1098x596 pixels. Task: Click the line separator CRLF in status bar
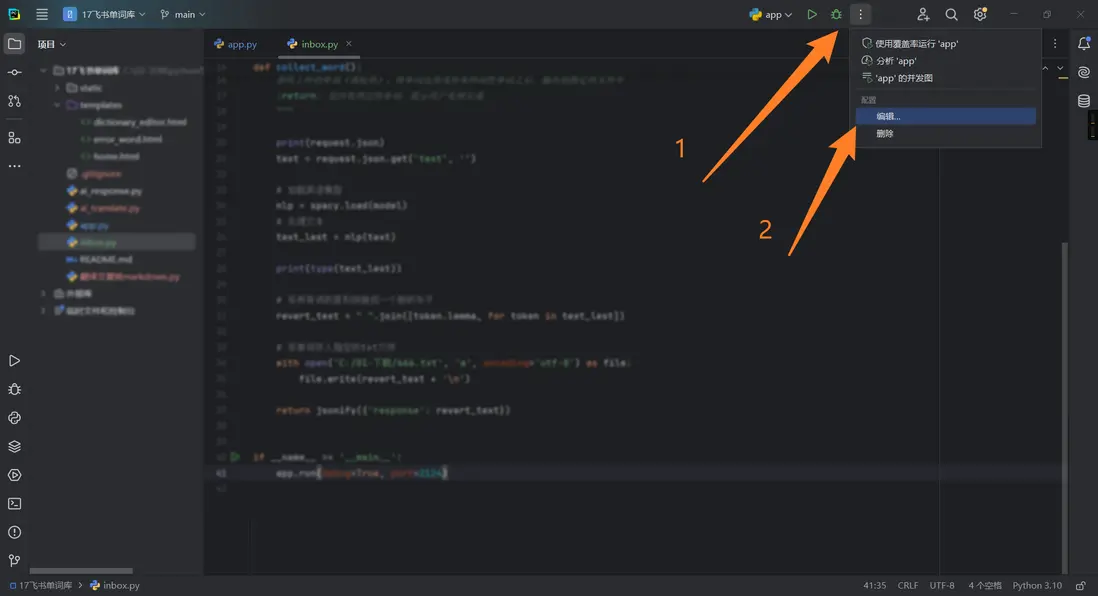[908, 585]
